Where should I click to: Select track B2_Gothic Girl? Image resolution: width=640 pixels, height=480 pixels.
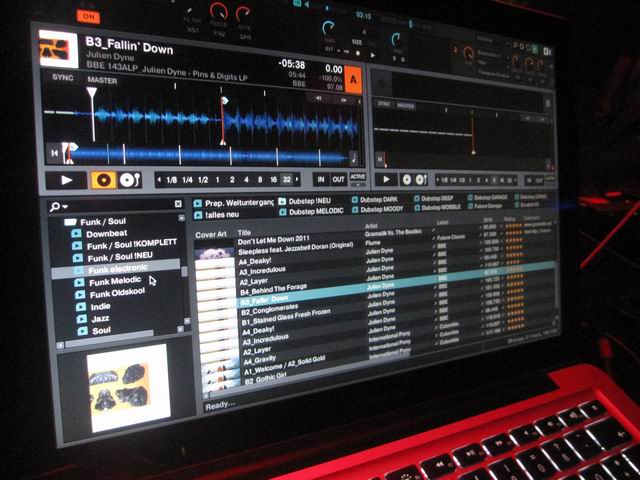264,380
